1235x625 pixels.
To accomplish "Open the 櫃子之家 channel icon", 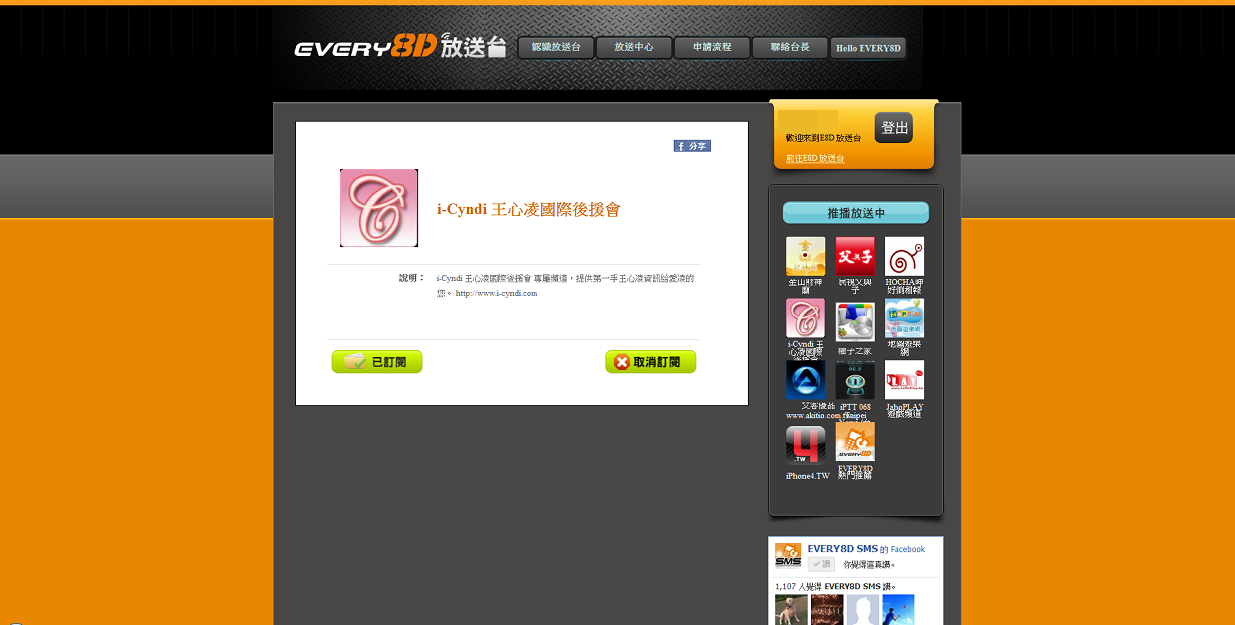I will click(855, 322).
